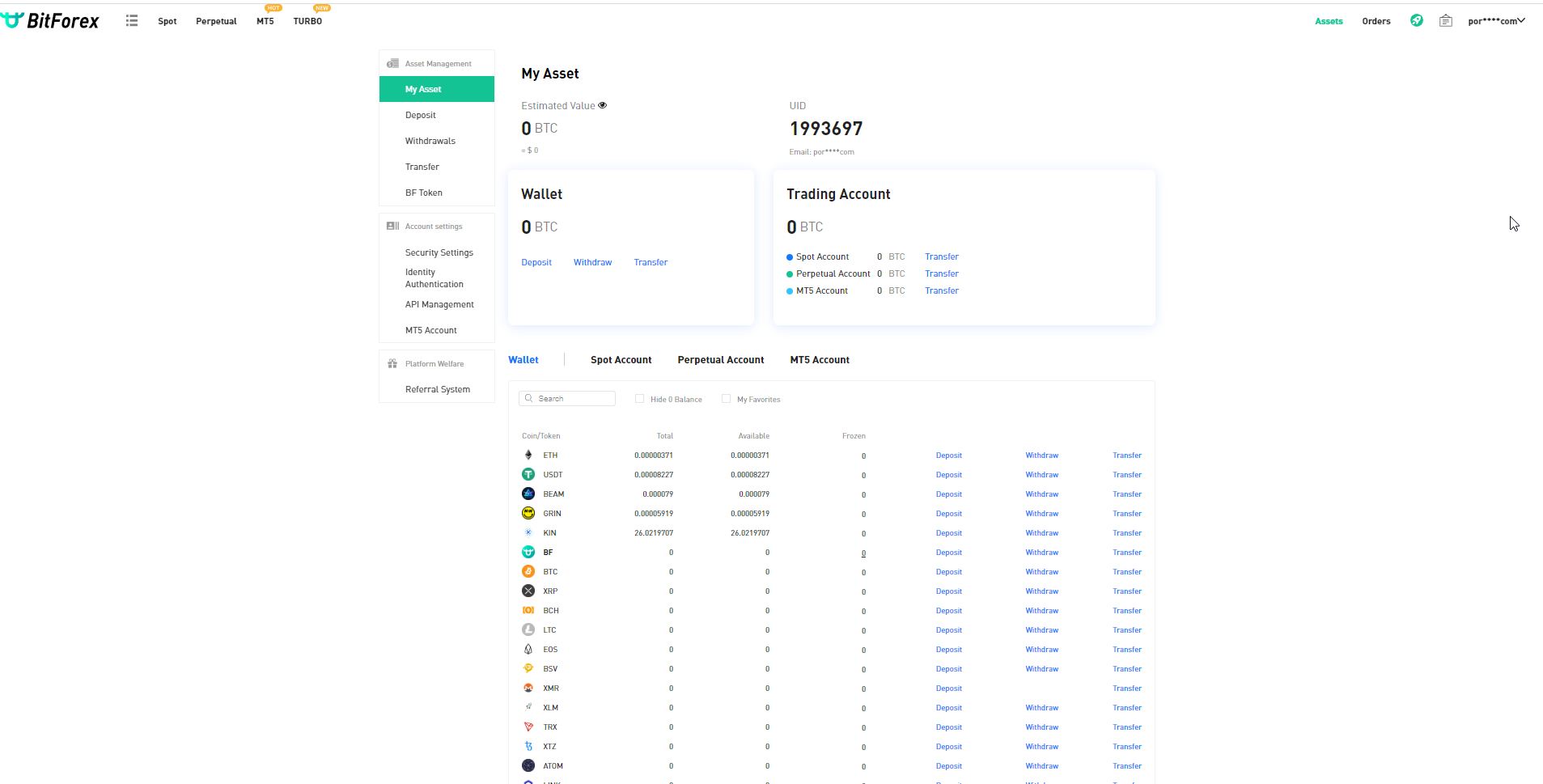This screenshot has height=784, width=1543.
Task: Open Identity Authentication in the sidebar
Action: tap(434, 278)
